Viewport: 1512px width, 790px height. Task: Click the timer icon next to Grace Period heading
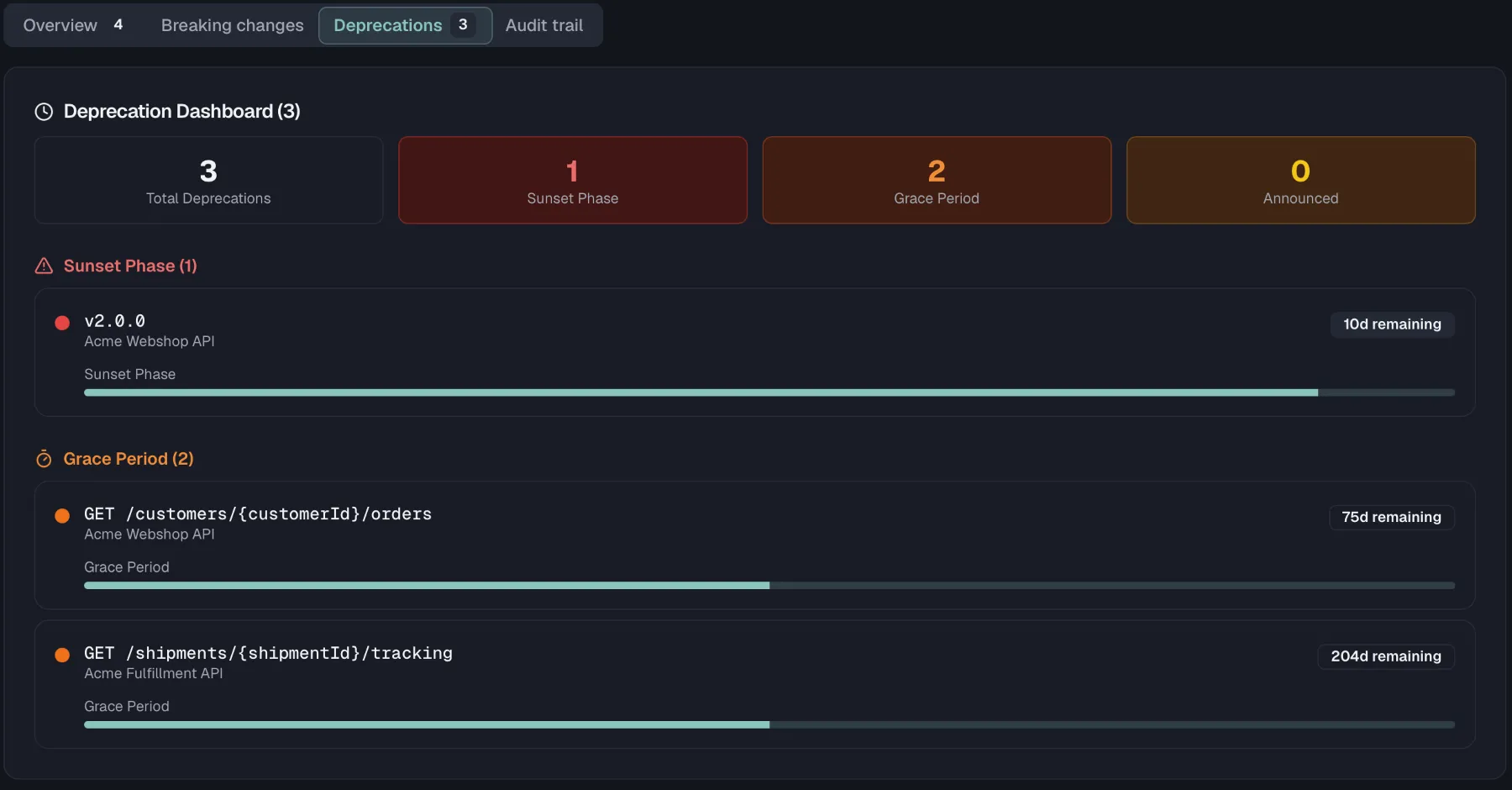44,459
